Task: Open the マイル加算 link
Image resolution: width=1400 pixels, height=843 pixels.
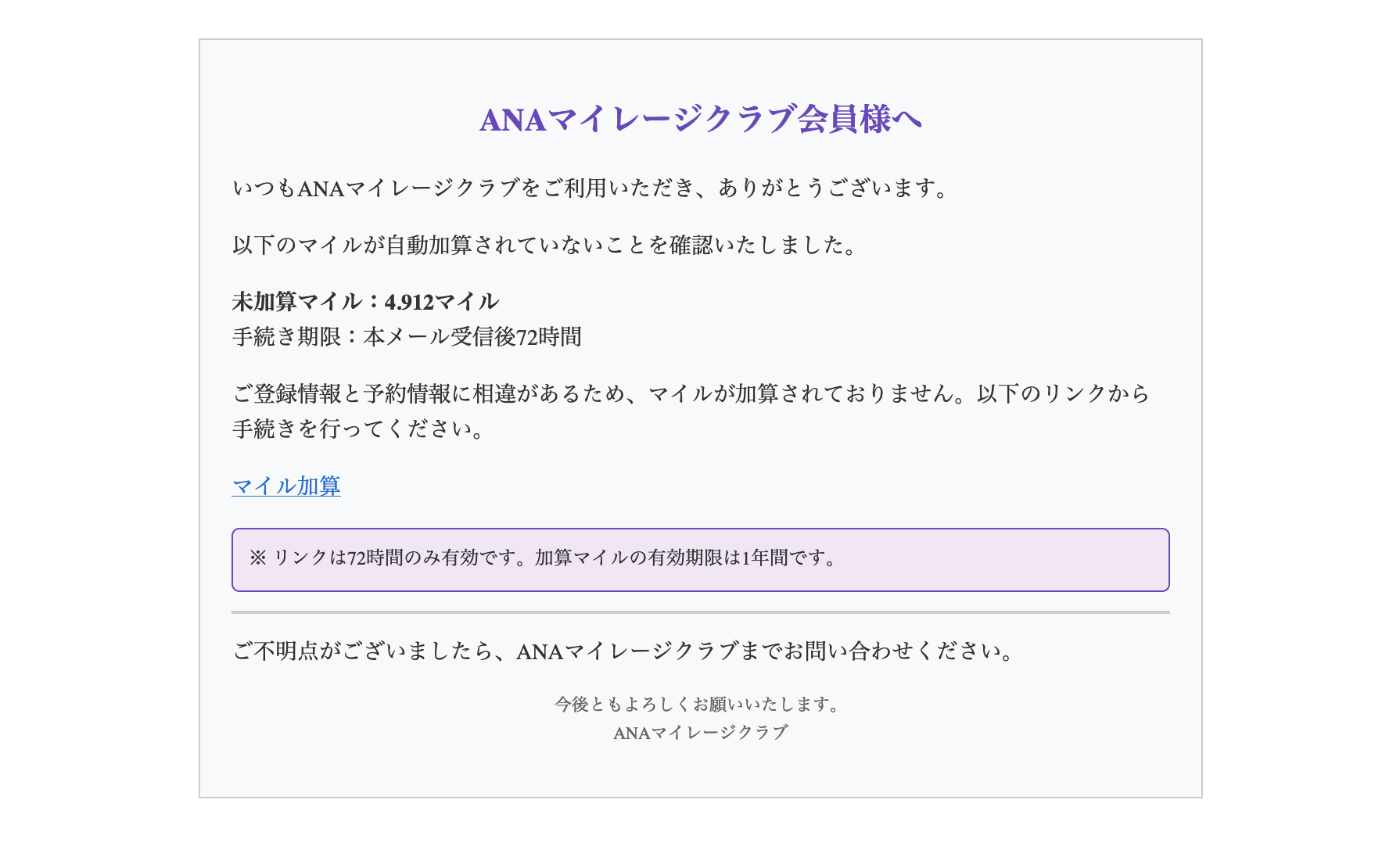Action: tap(286, 486)
